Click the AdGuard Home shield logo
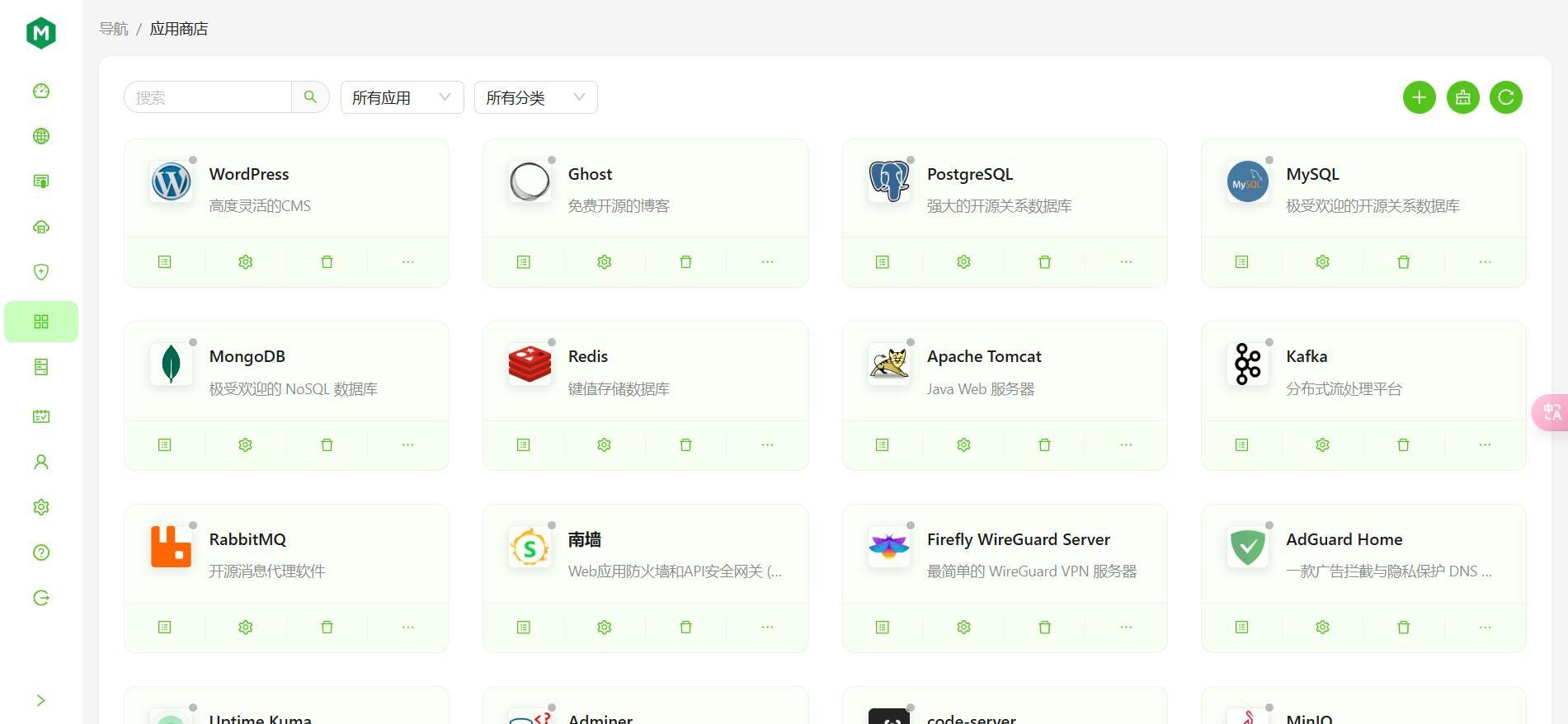 [x=1248, y=547]
